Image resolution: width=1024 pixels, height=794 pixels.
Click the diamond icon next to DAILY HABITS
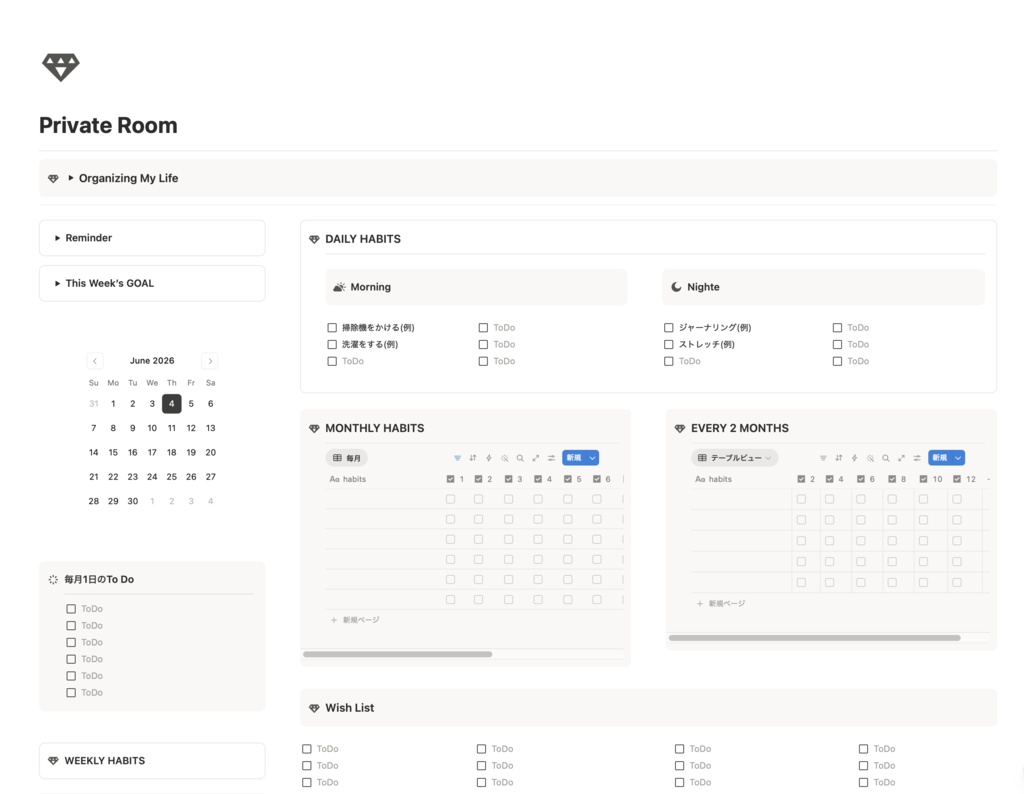click(314, 240)
